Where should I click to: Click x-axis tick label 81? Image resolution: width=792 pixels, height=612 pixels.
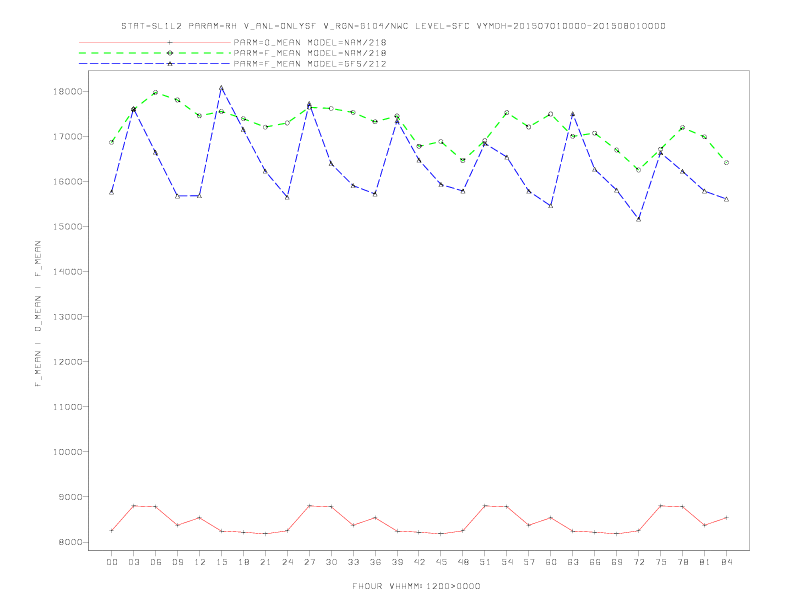(705, 562)
